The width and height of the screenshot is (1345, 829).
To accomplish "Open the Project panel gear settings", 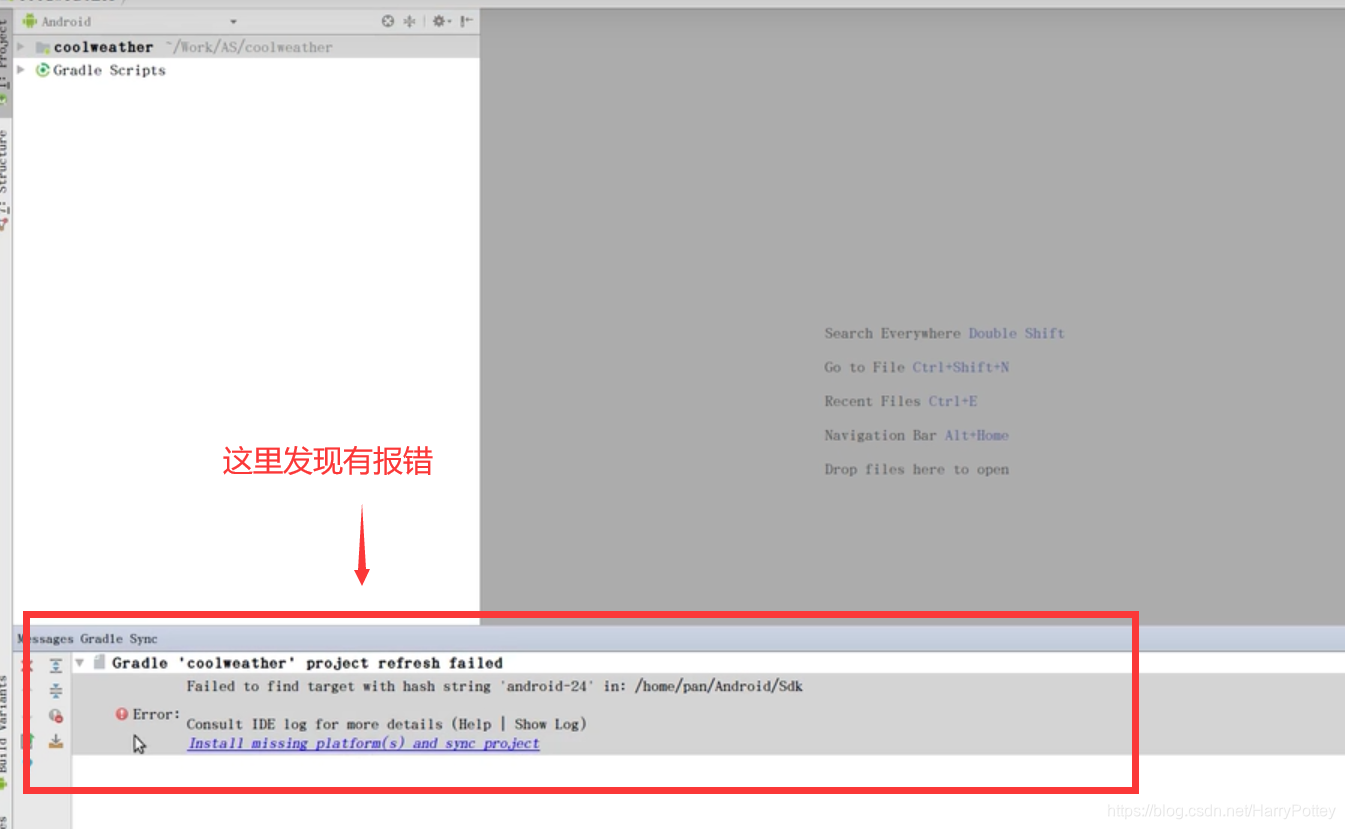I will coord(441,21).
